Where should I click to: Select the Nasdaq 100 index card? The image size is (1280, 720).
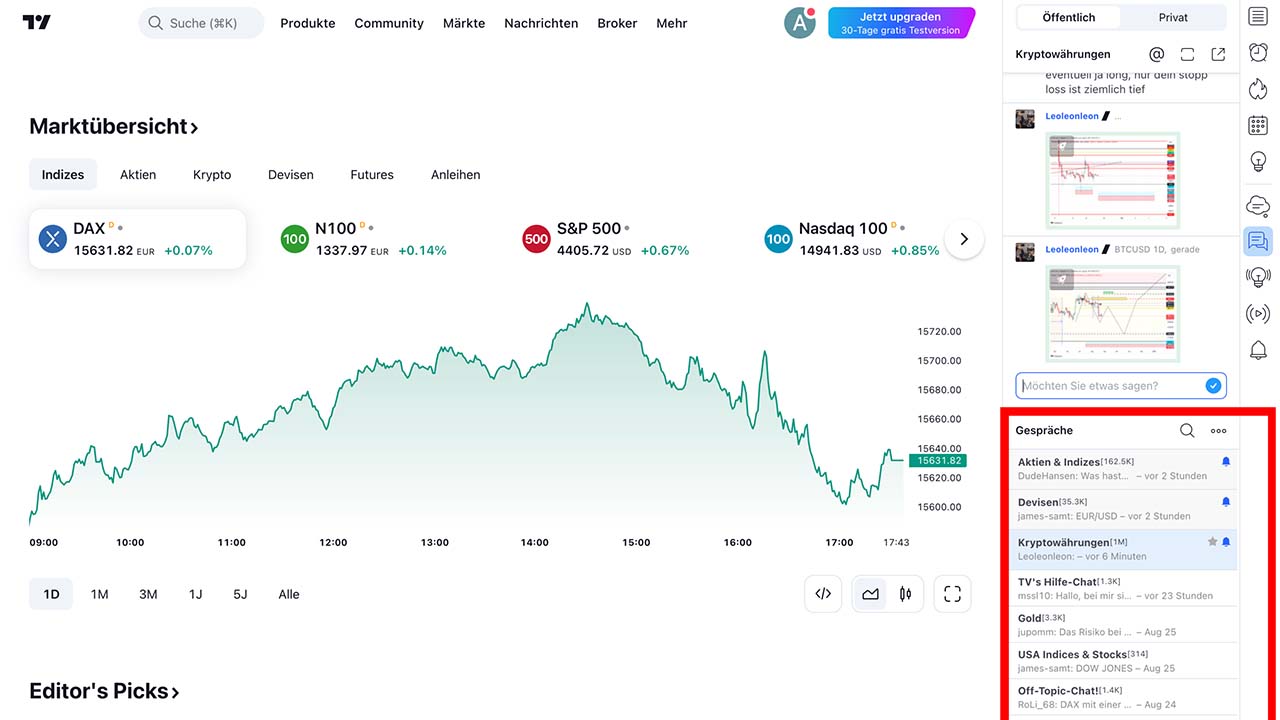(x=852, y=239)
